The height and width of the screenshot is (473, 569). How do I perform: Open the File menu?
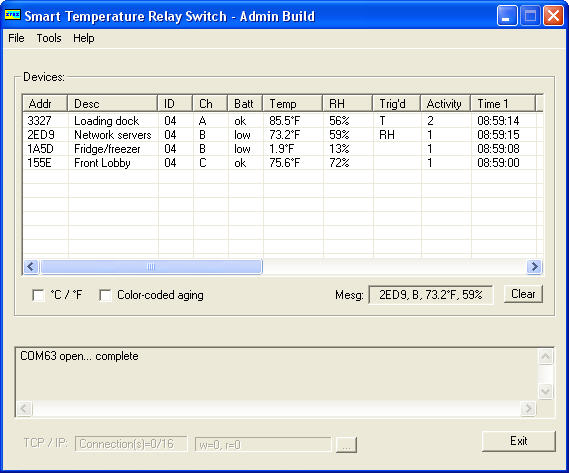(x=16, y=38)
